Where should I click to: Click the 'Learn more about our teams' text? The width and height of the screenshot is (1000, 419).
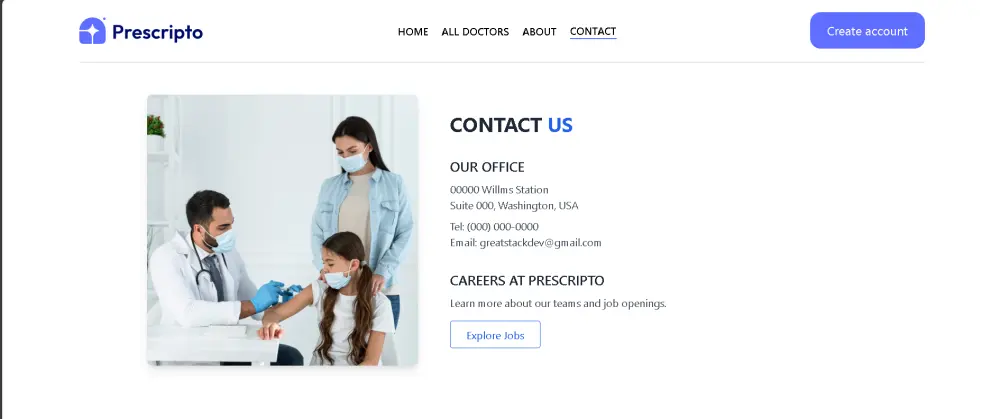click(558, 304)
